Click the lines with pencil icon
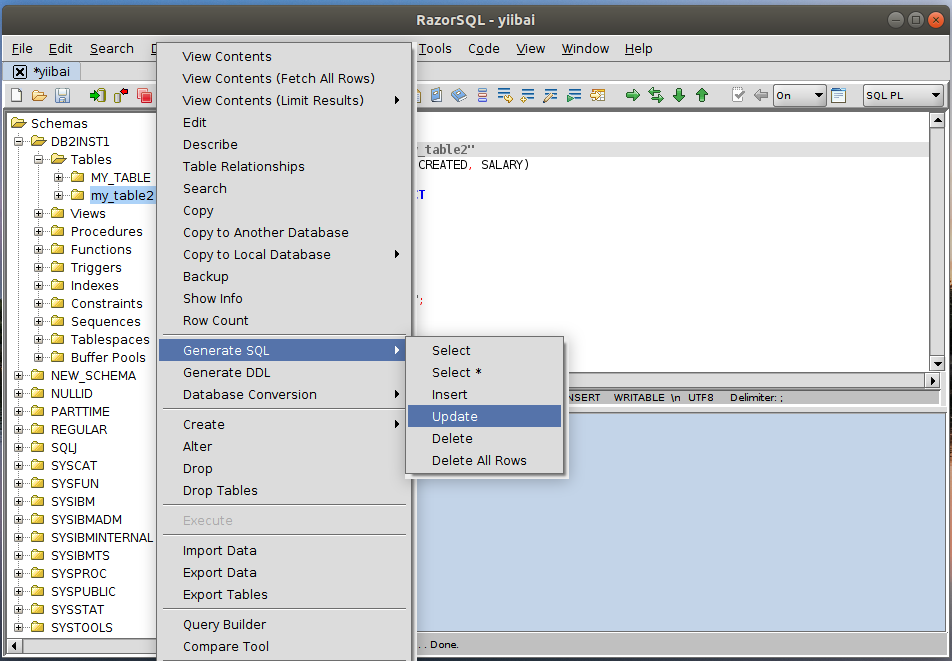This screenshot has width=952, height=661. [551, 95]
